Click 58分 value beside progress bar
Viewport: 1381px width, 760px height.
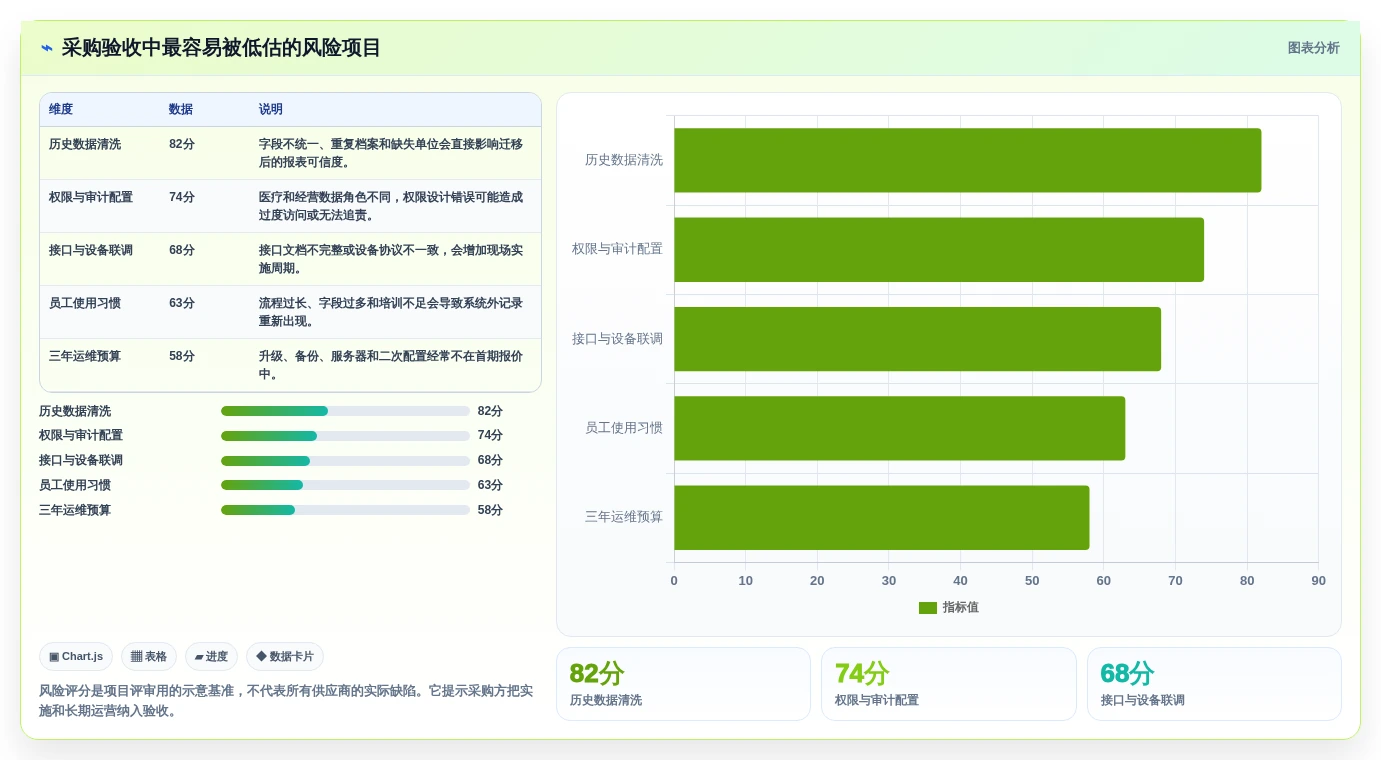[x=490, y=510]
